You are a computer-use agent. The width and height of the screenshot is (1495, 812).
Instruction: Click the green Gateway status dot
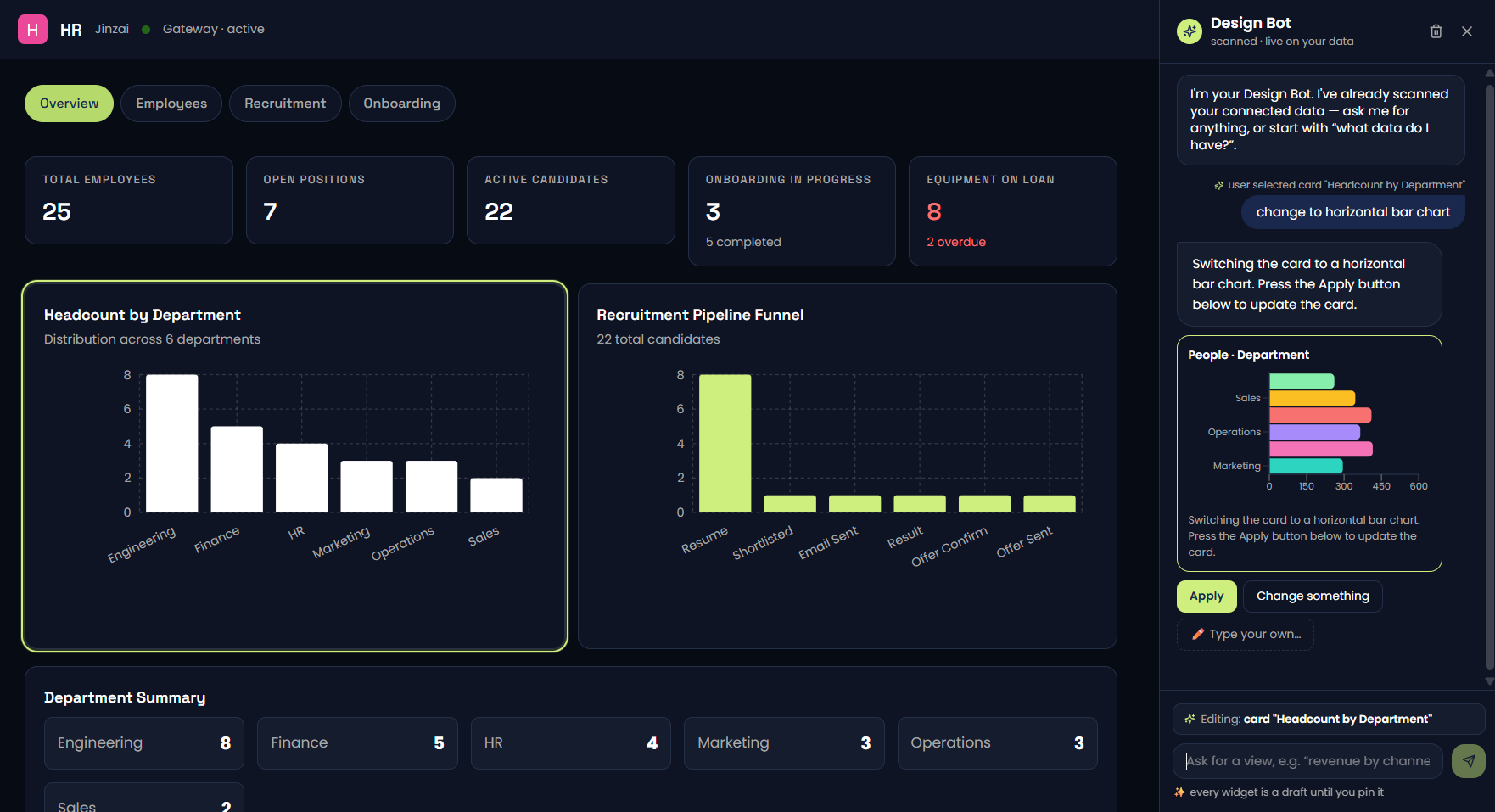coord(146,30)
